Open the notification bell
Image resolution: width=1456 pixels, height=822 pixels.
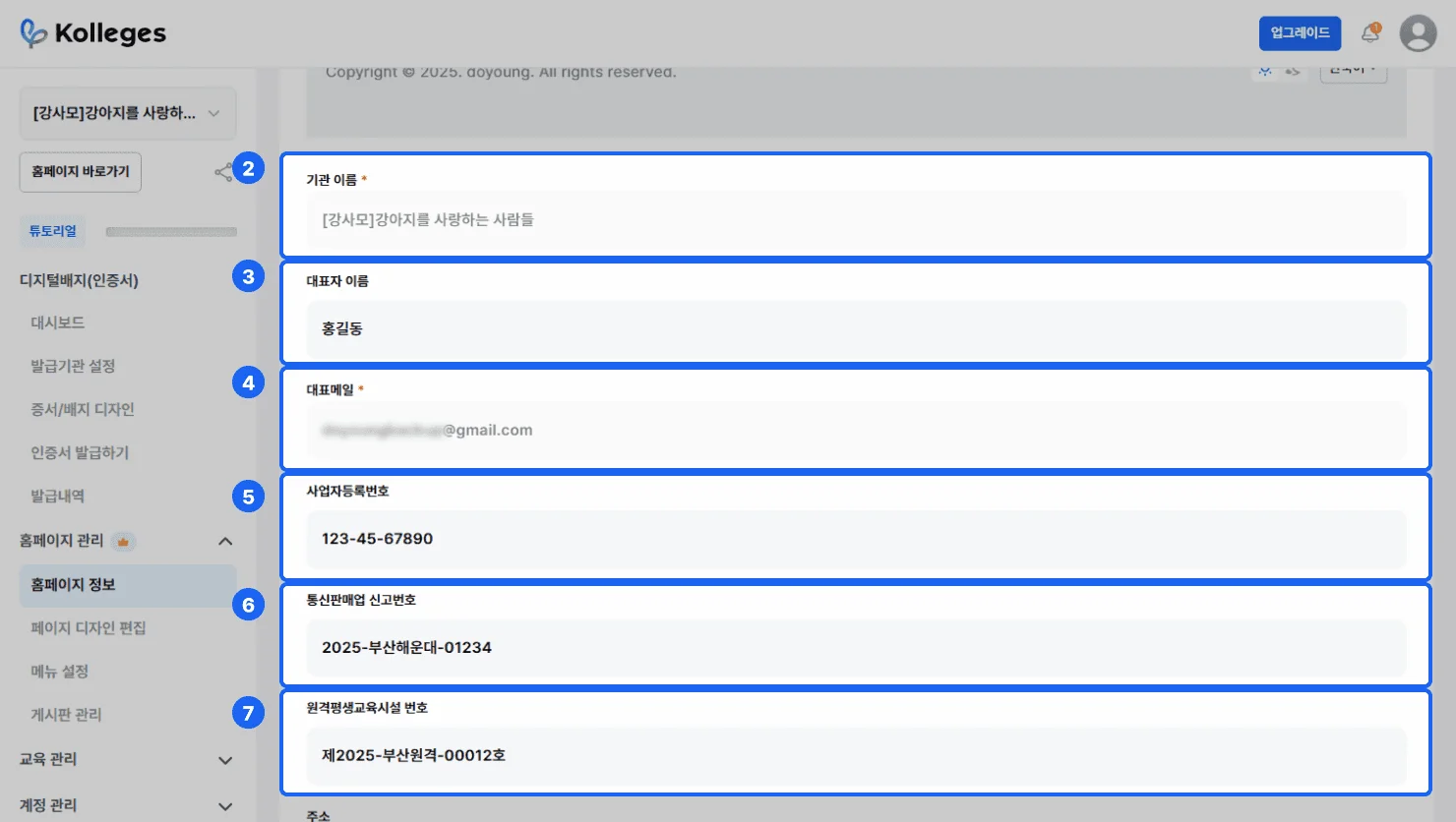[x=1369, y=33]
